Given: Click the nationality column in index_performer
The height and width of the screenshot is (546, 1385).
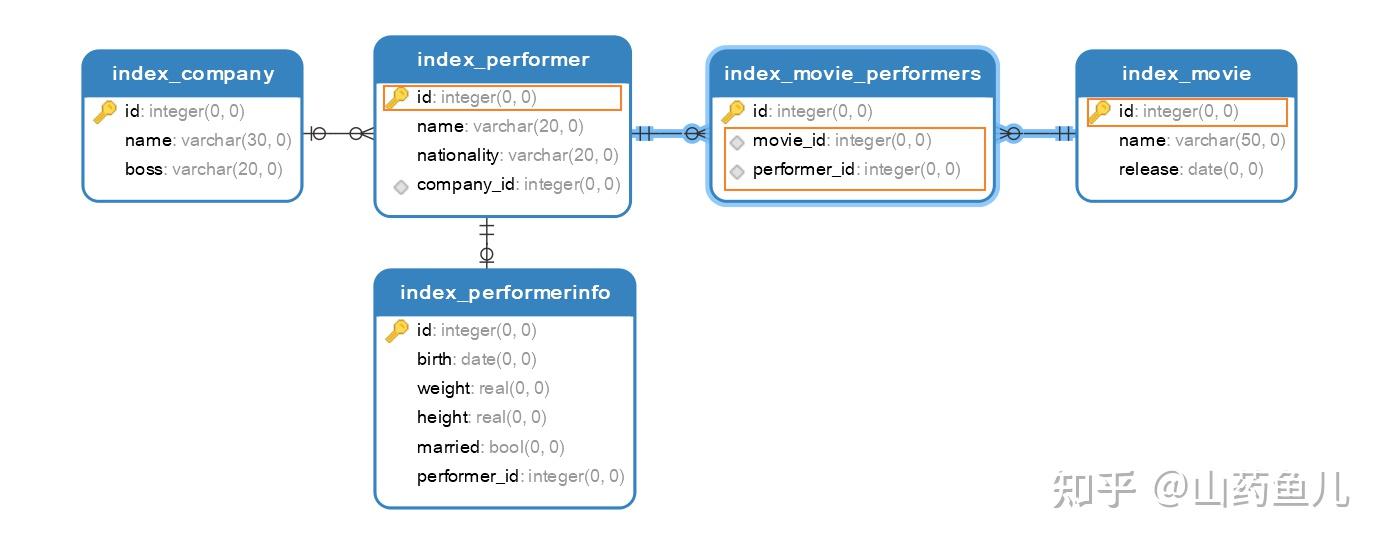Looking at the screenshot, I should (x=517, y=155).
